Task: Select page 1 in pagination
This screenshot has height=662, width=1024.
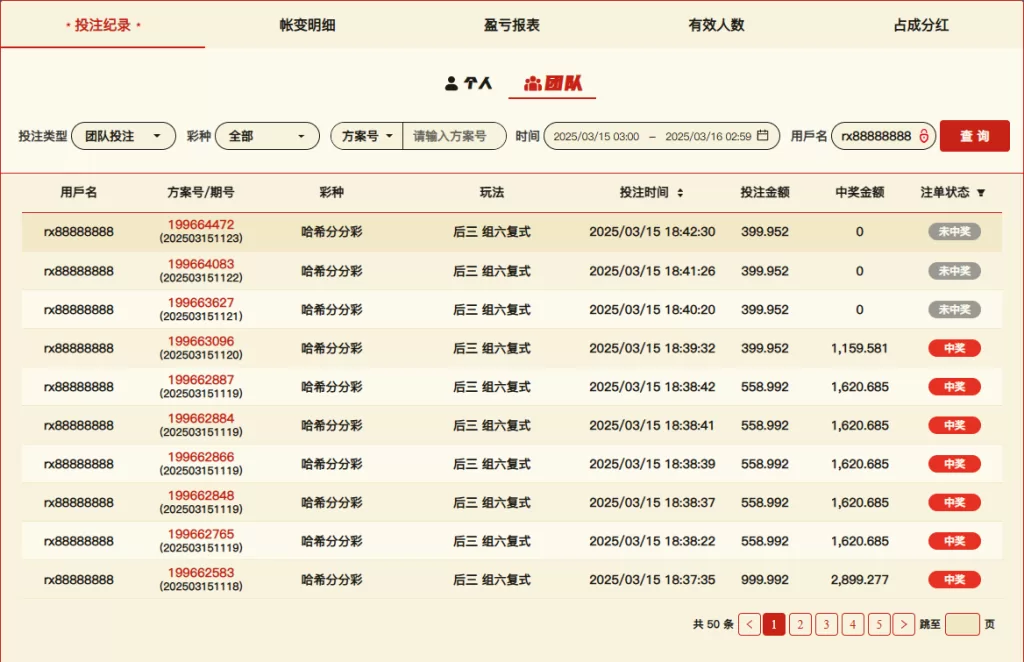Action: [774, 624]
